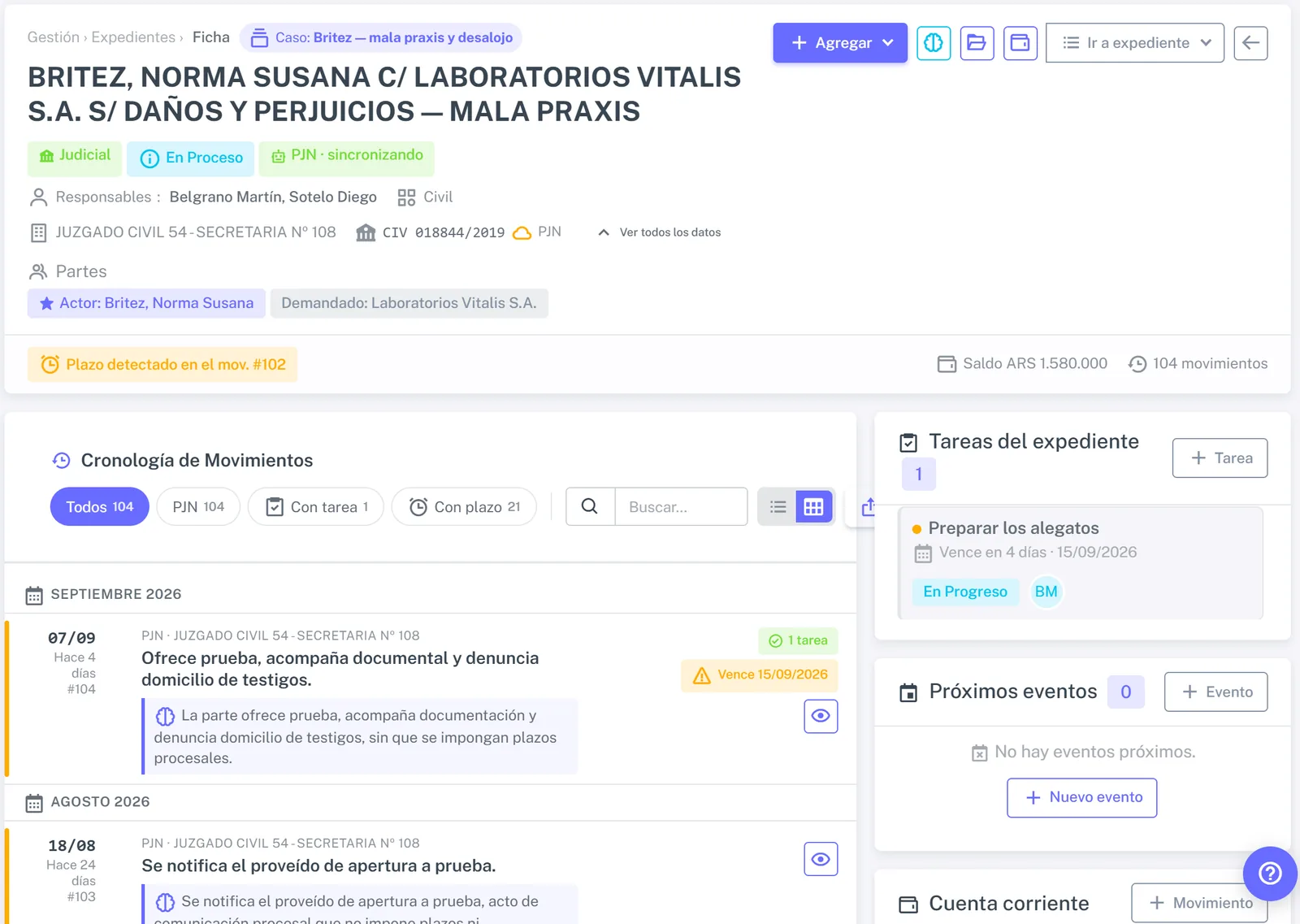
Task: Click the Próximos eventos calendar icon
Action: 908,692
